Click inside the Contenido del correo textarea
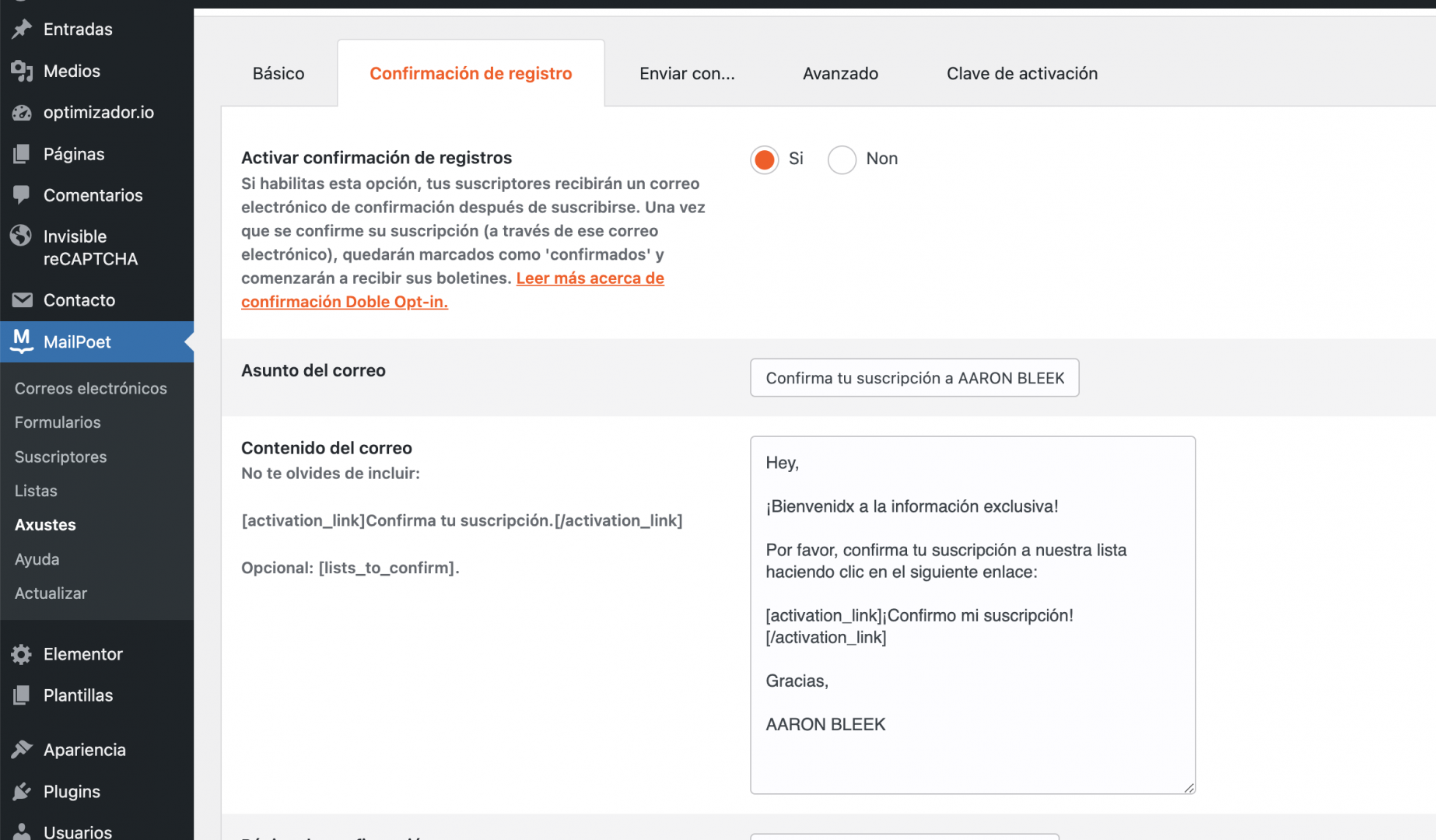 tap(972, 615)
